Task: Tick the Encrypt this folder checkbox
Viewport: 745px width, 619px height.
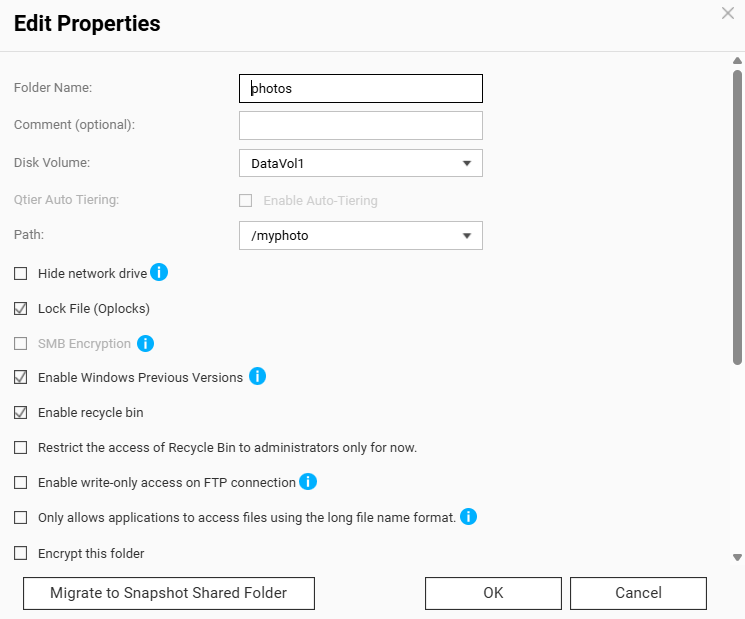Action: click(21, 553)
